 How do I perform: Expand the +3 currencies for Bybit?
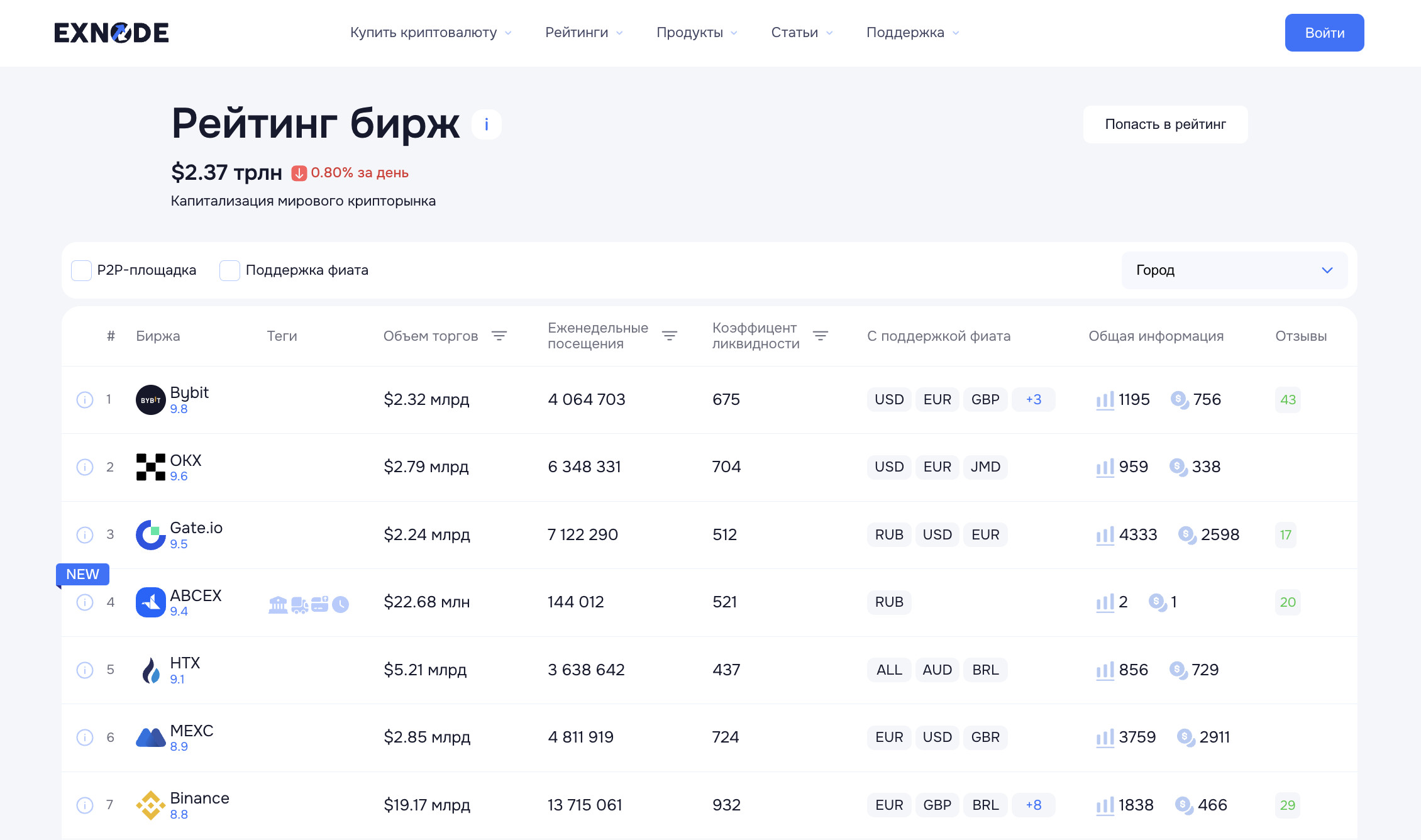click(1033, 400)
